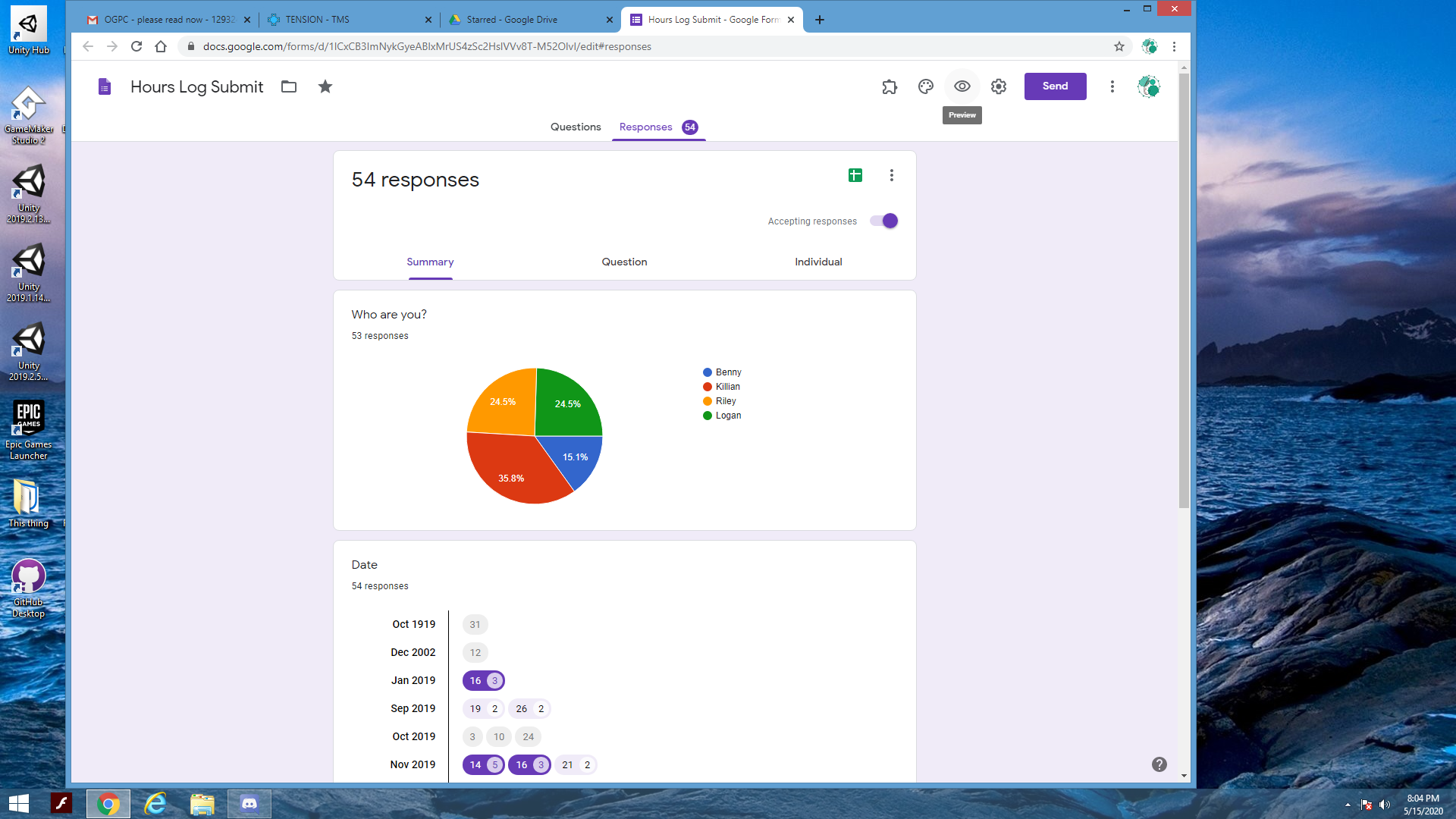Image resolution: width=1456 pixels, height=819 pixels.
Task: Open the customize theme palette icon
Action: [925, 86]
